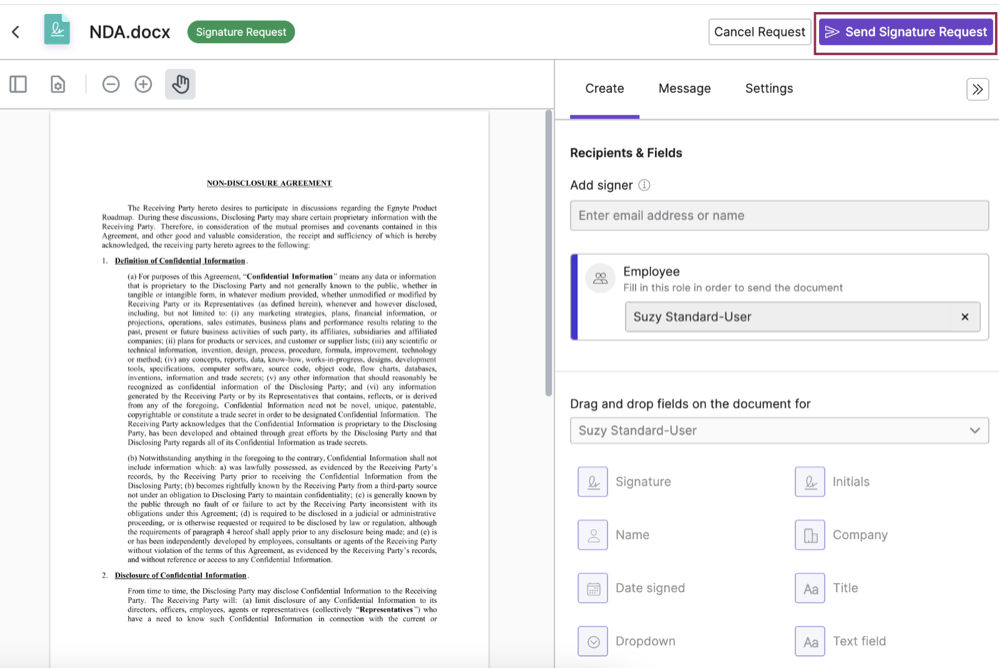The width and height of the screenshot is (999, 668).
Task: Zoom out of the NDA document
Action: 110,84
